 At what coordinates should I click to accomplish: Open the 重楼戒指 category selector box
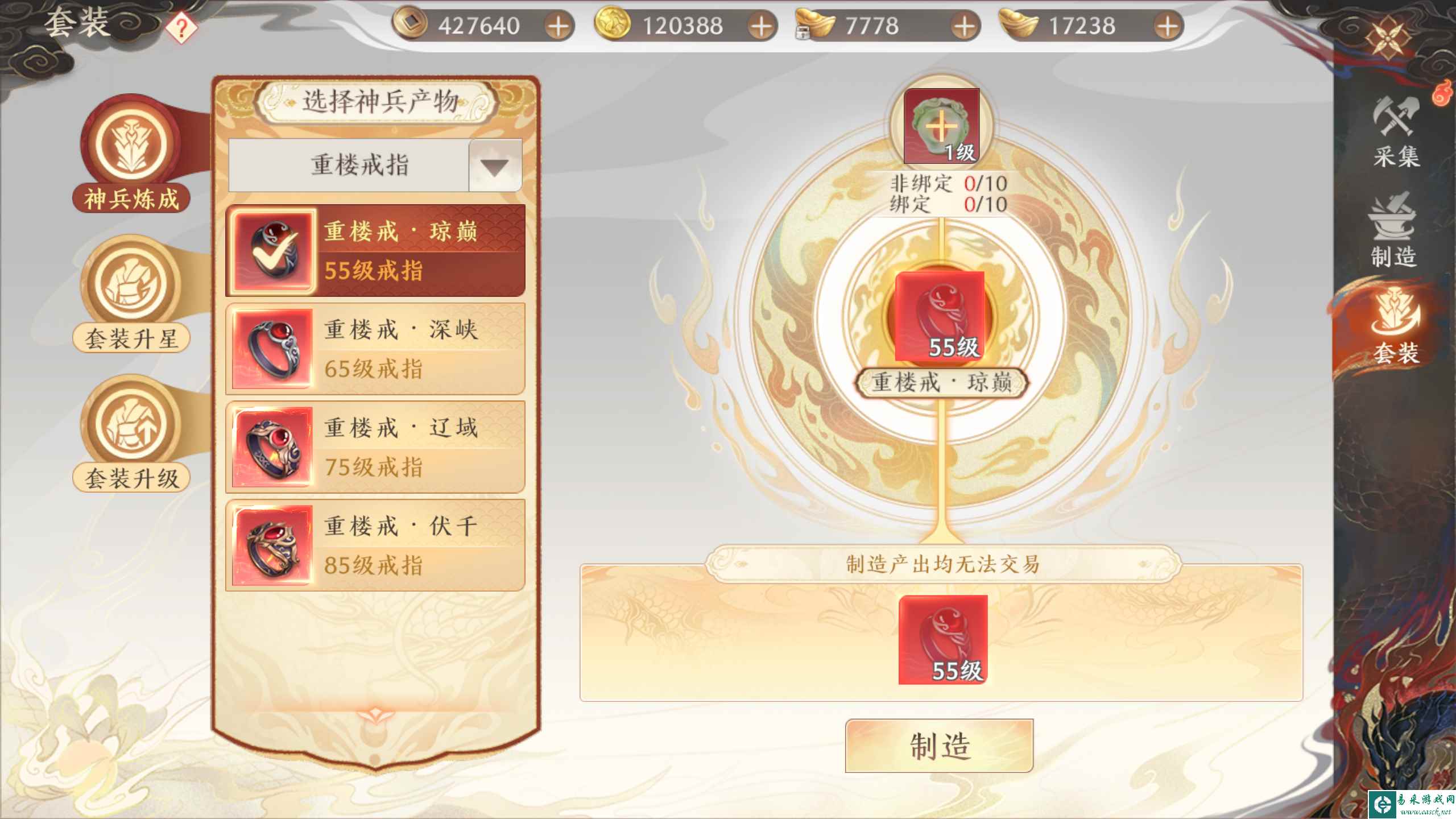pos(375,166)
